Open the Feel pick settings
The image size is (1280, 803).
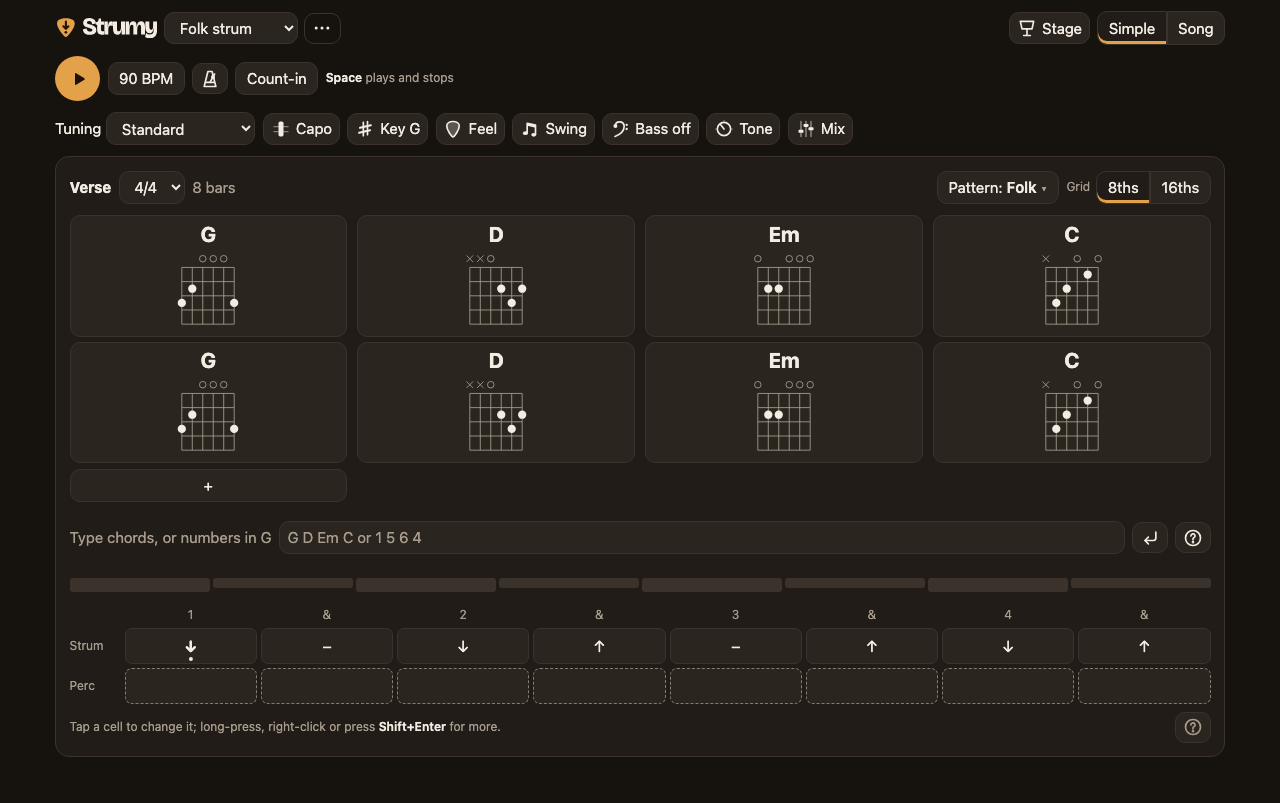pyautogui.click(x=470, y=129)
